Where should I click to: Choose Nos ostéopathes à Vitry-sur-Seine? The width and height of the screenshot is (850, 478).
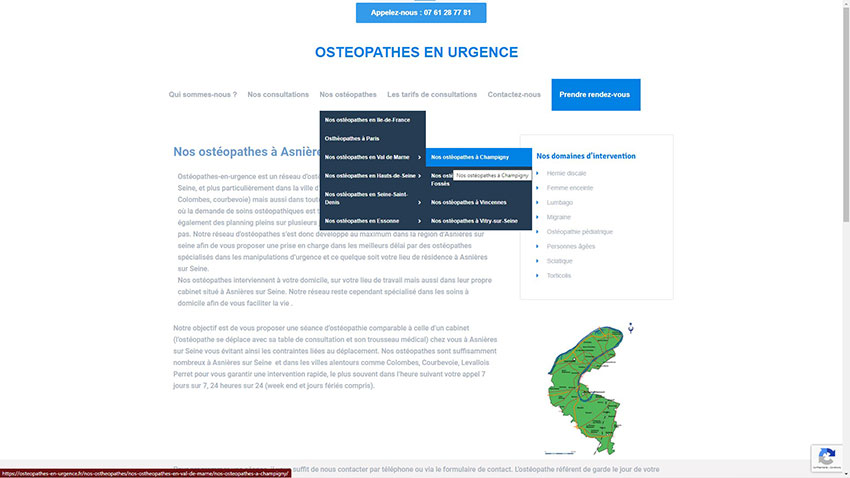click(x=474, y=220)
